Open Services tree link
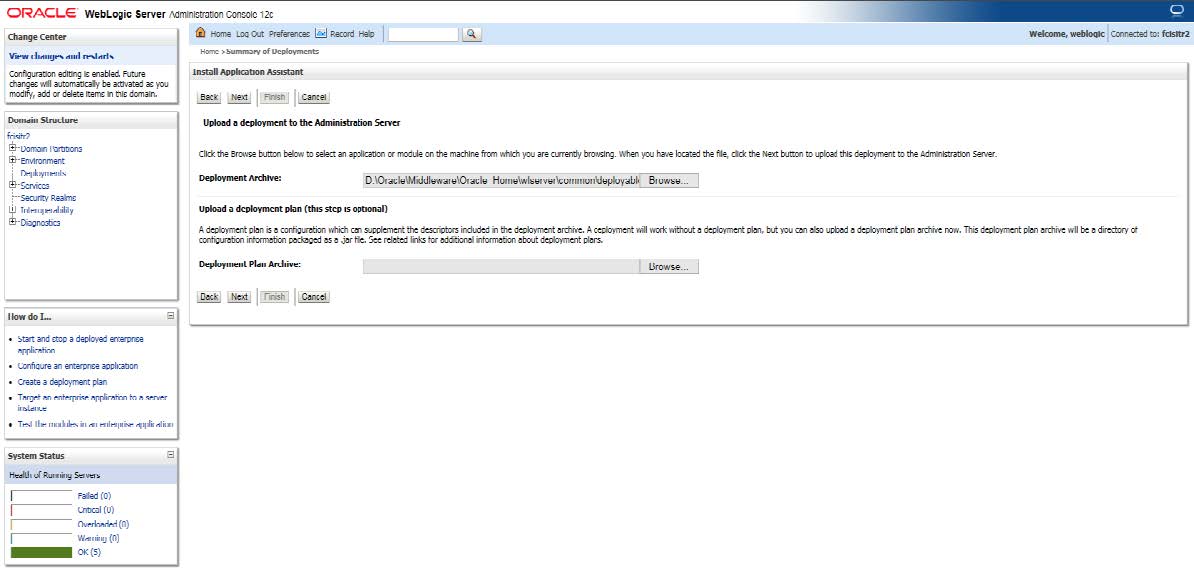Viewport: 1194px width, 569px height. pos(35,185)
